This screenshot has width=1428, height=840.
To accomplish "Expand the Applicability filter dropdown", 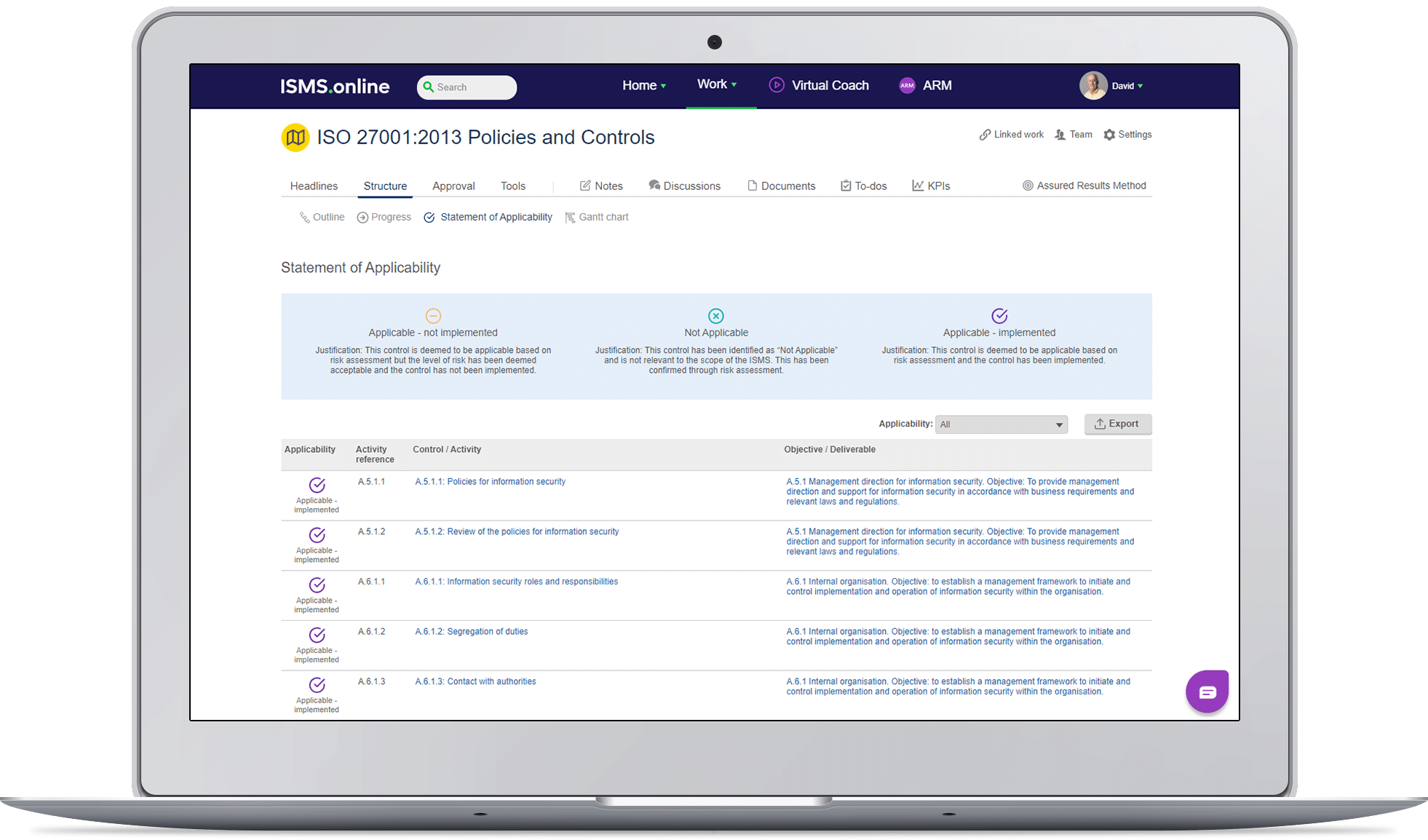I will point(1001,424).
